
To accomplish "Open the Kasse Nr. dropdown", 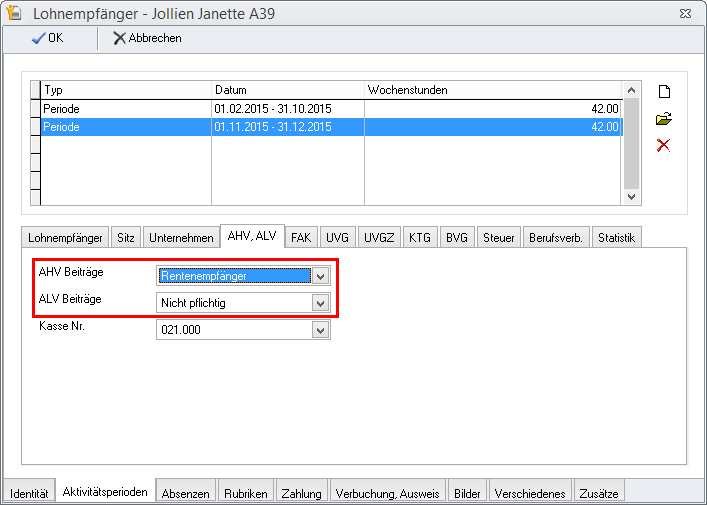I will (320, 329).
